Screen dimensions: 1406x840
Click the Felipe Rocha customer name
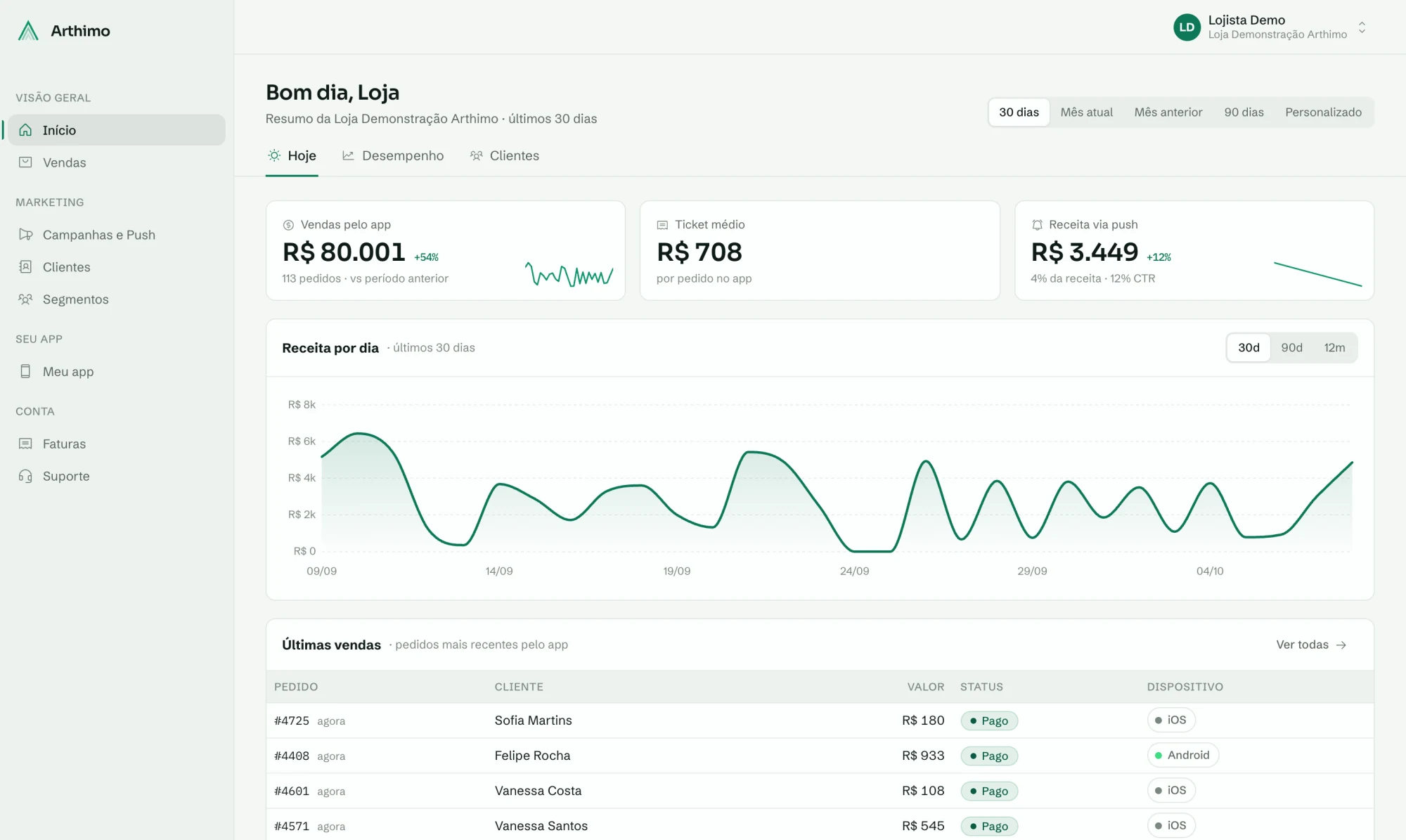532,756
